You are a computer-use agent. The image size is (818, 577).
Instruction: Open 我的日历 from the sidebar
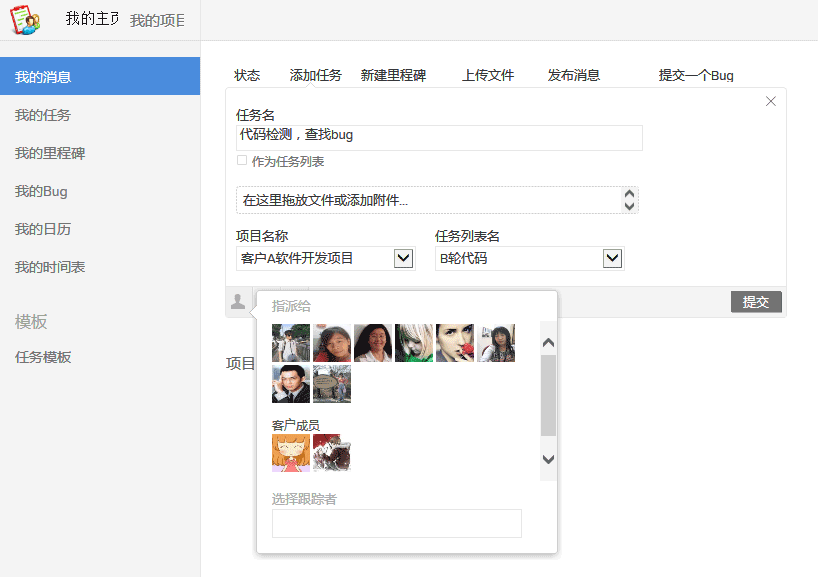click(x=43, y=229)
